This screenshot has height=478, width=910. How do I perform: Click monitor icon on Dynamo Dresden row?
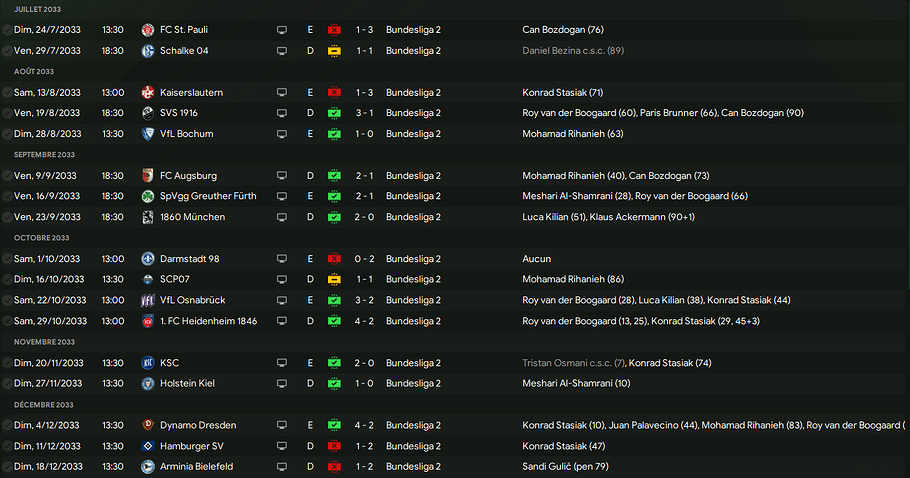pyautogui.click(x=282, y=425)
